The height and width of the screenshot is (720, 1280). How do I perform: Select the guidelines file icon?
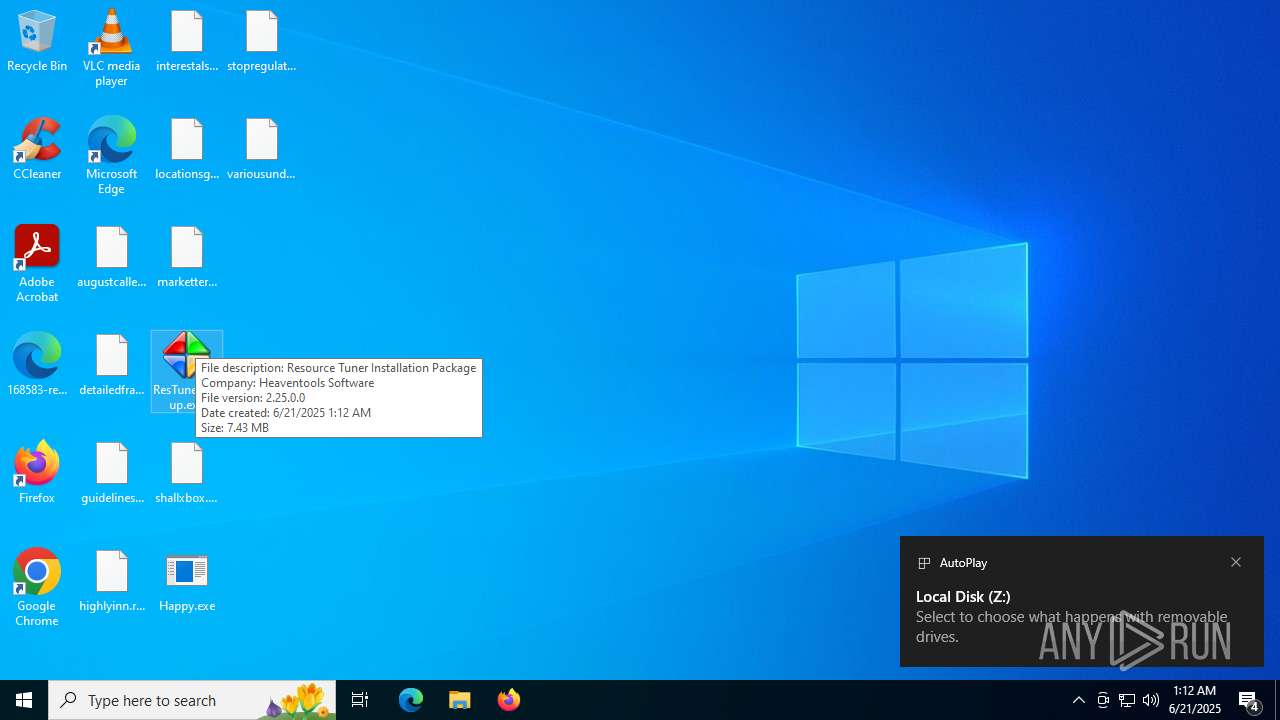pos(111,473)
